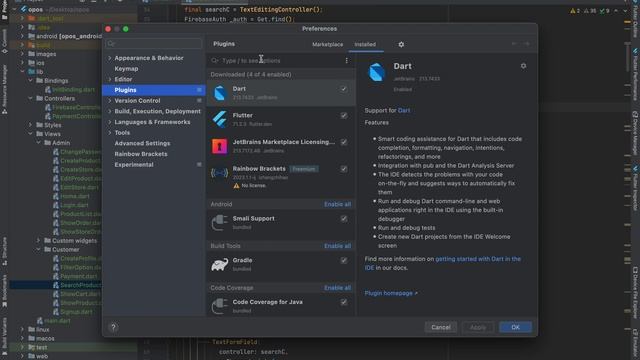Select the Dart plugin row icon
The height and width of the screenshot is (360, 640).
point(220,93)
